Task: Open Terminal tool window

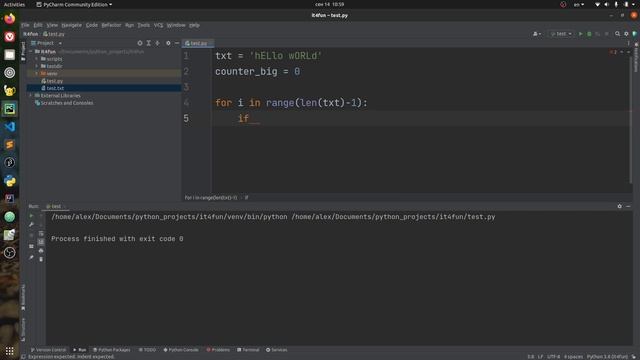Action: (248, 350)
